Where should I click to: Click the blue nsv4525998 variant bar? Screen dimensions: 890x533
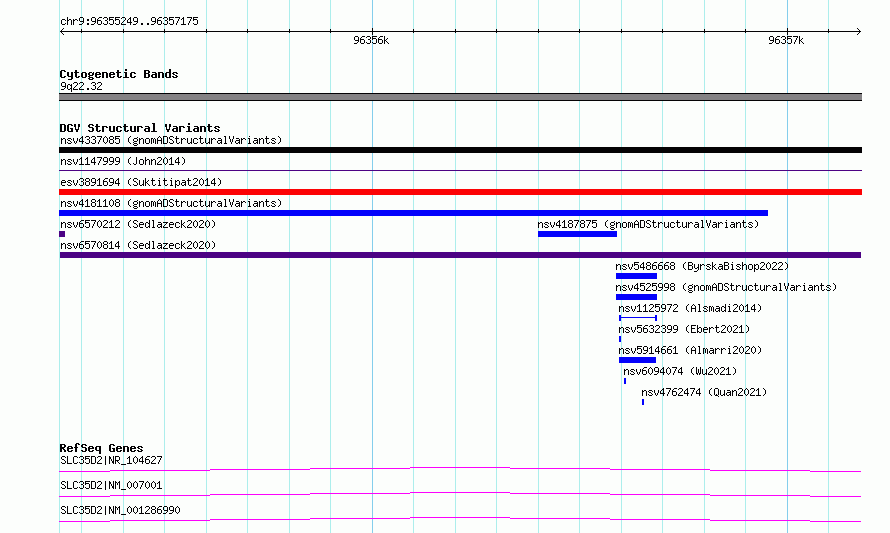coord(636,297)
